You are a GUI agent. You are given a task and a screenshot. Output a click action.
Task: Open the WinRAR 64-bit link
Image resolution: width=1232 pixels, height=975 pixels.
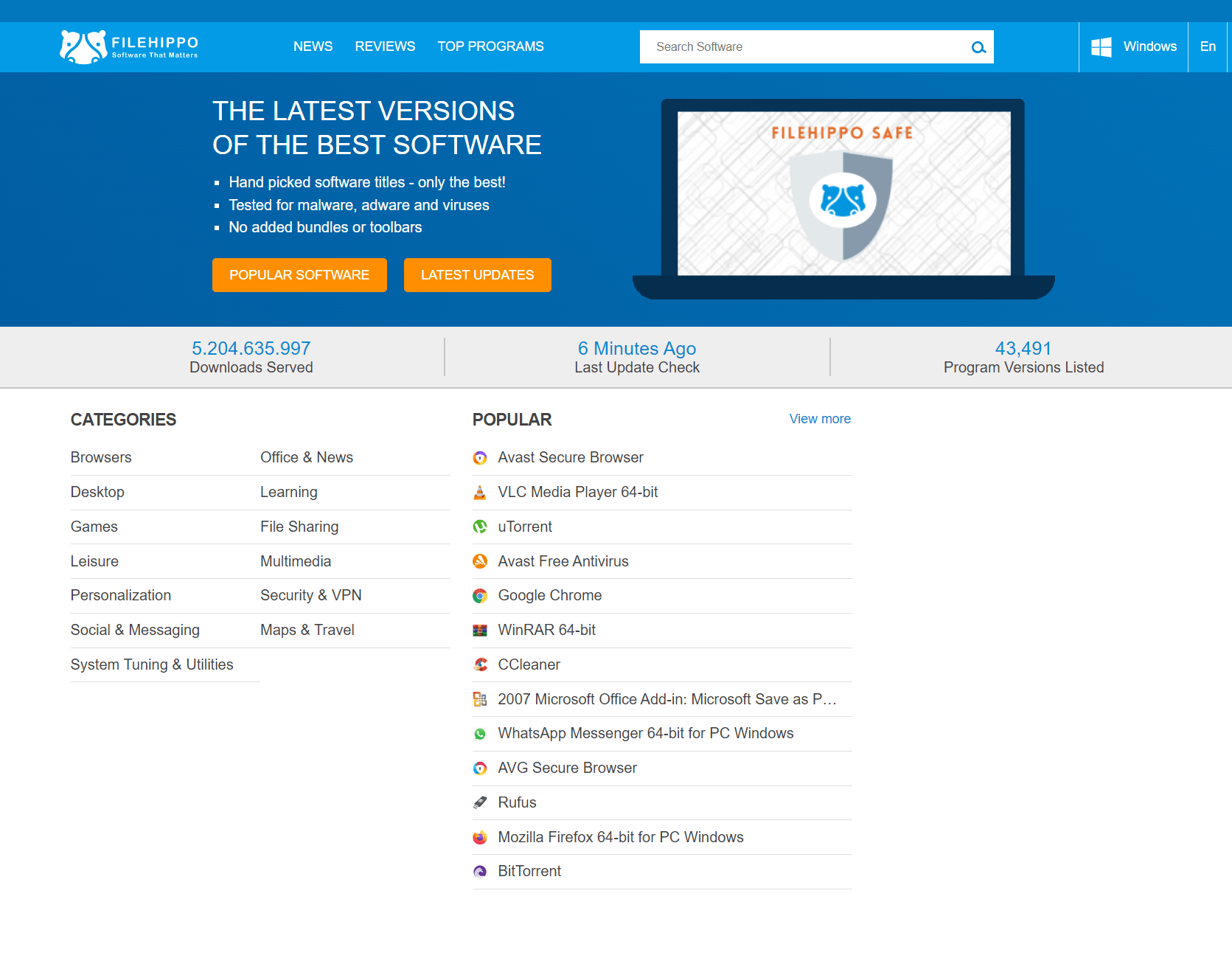pyautogui.click(x=547, y=630)
